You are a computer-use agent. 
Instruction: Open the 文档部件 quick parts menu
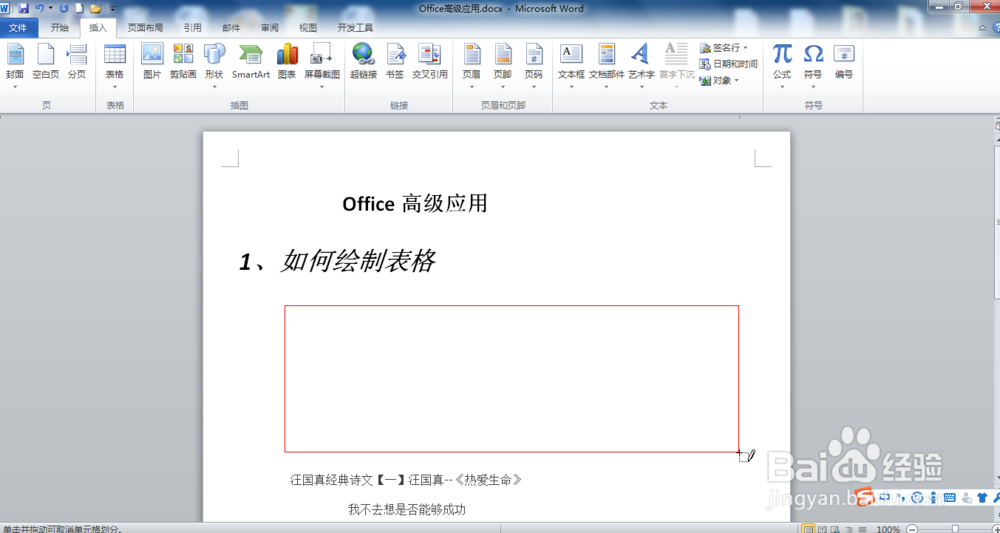point(607,66)
